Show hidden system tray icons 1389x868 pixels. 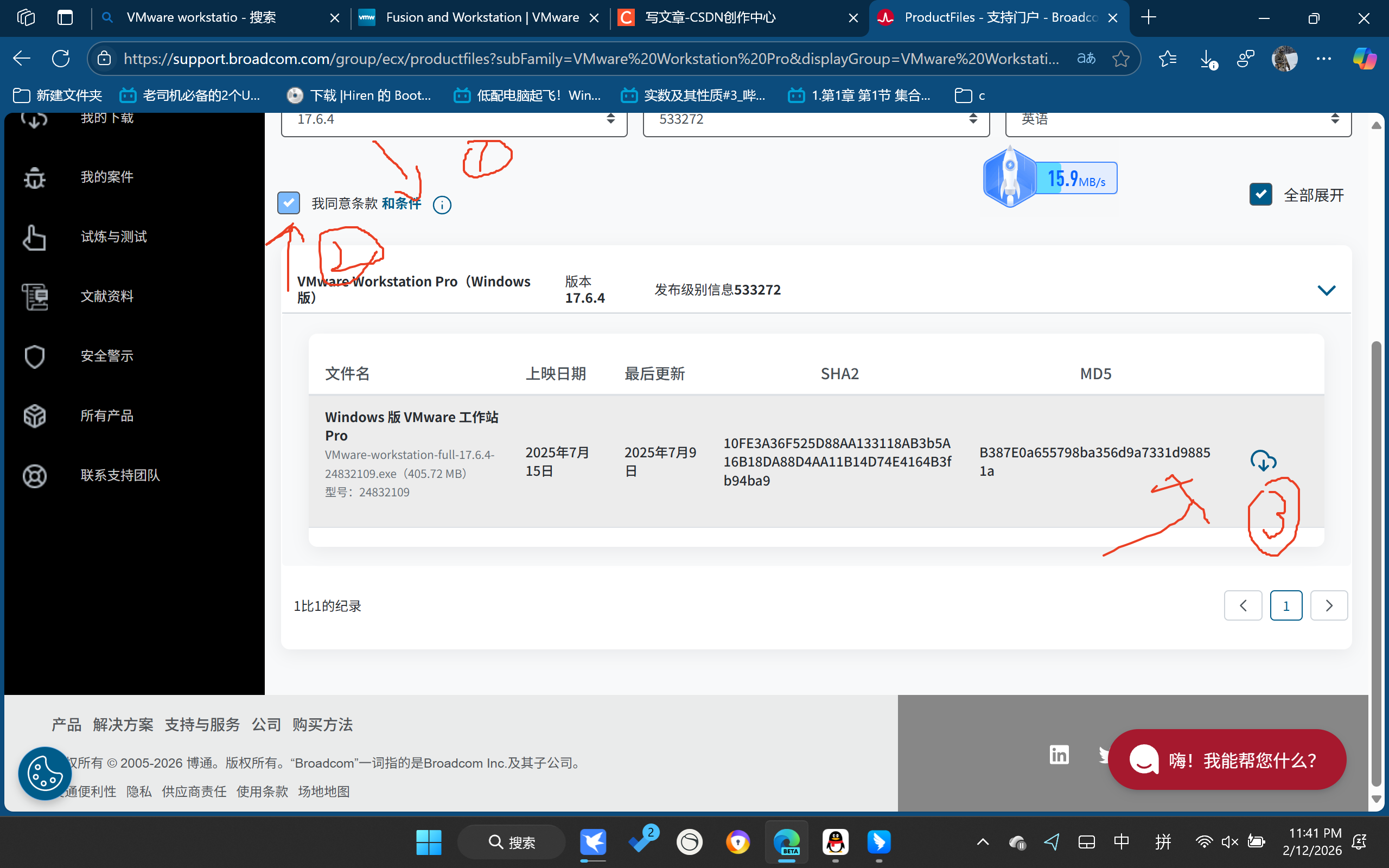(983, 842)
